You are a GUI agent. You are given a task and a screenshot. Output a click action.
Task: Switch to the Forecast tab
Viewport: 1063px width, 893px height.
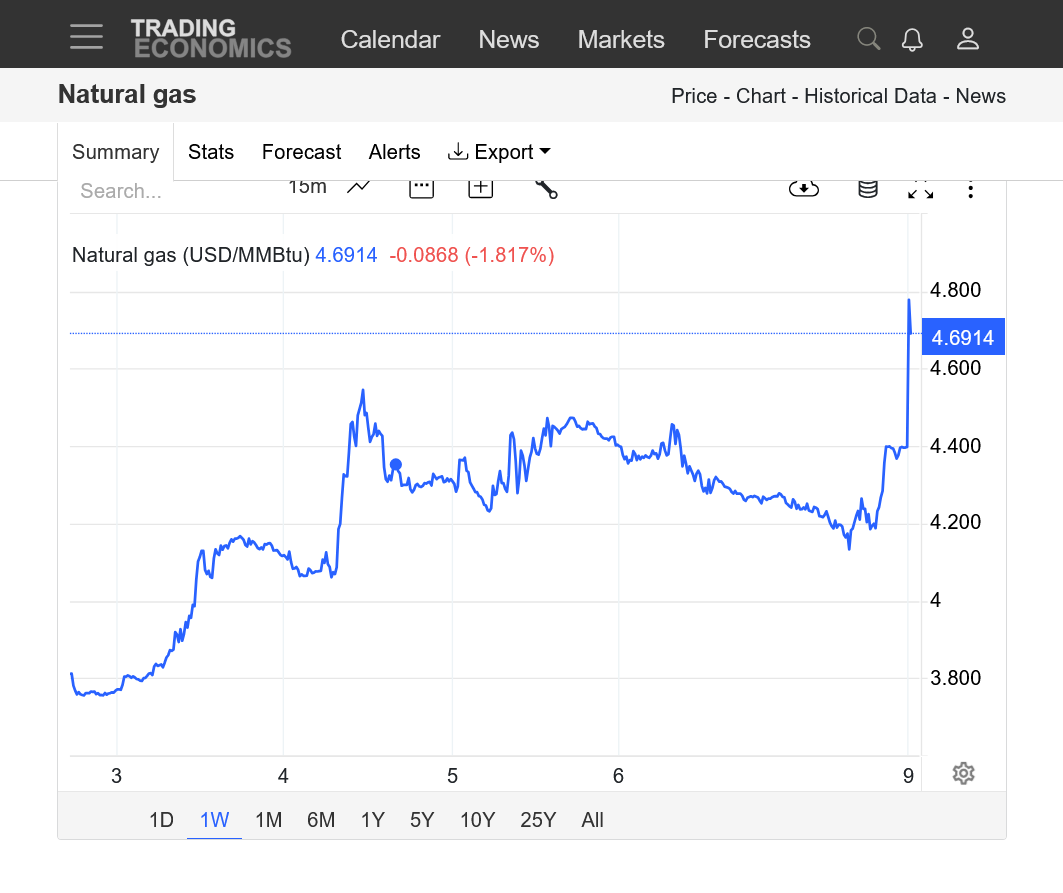(301, 152)
